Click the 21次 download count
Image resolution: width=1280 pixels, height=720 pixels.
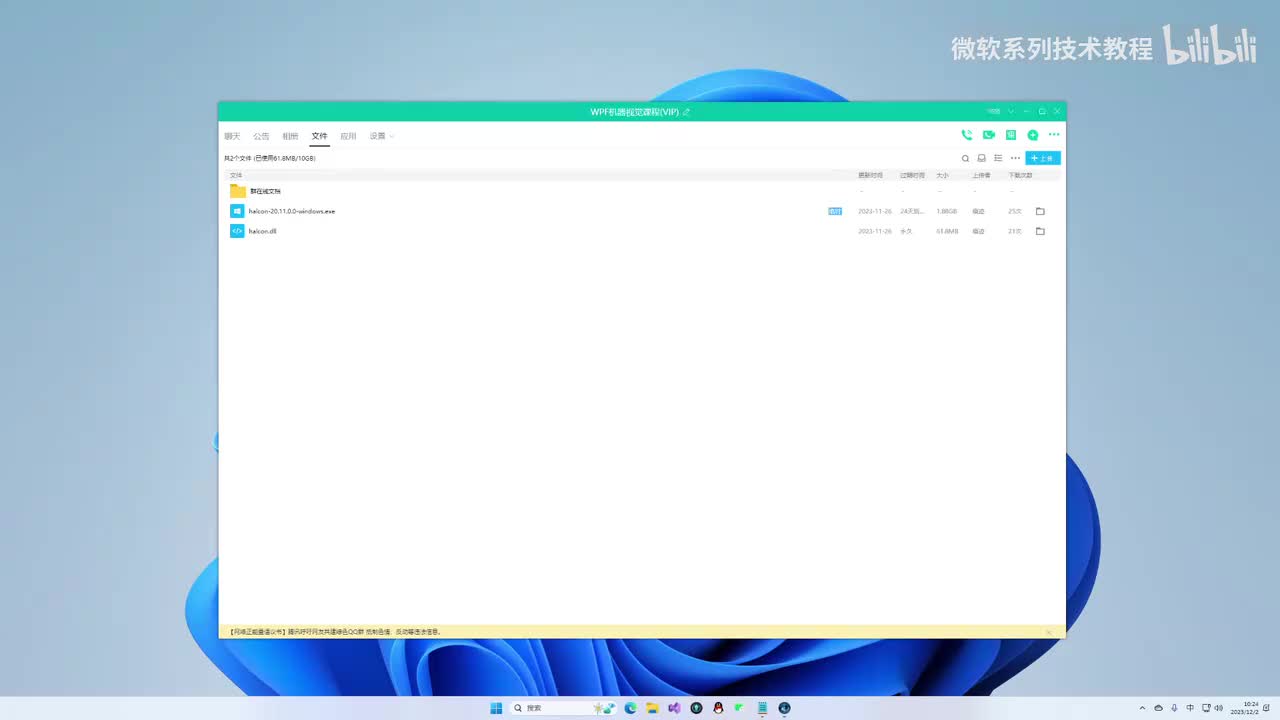(x=1015, y=231)
